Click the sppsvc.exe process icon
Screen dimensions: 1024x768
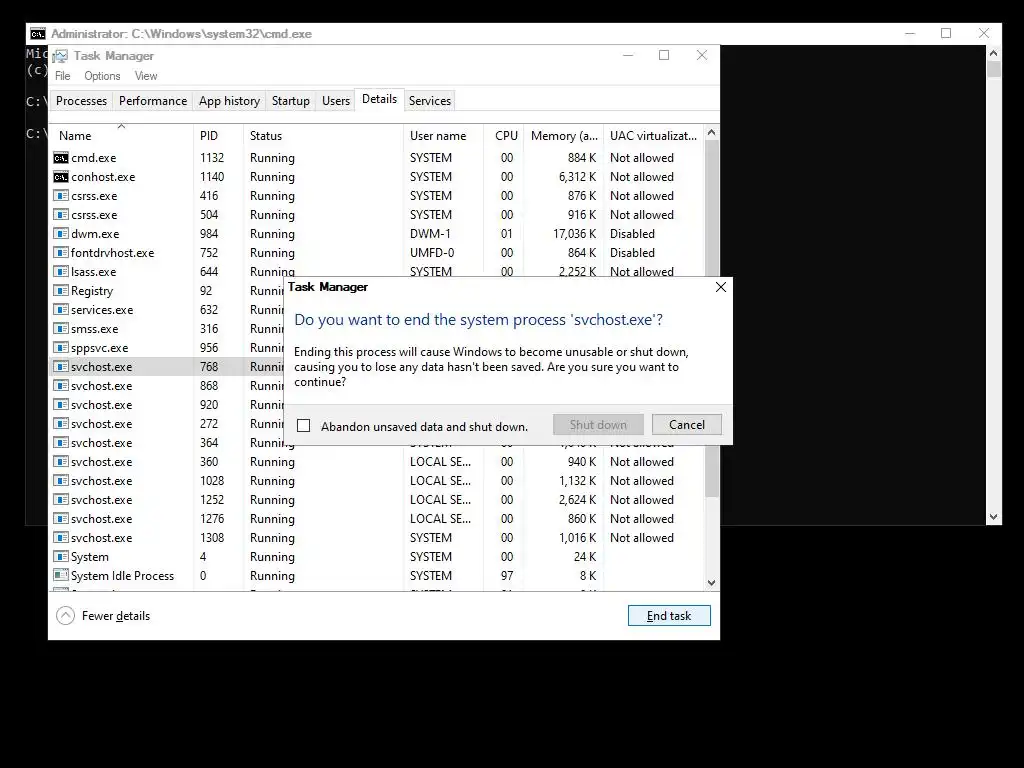click(x=61, y=347)
